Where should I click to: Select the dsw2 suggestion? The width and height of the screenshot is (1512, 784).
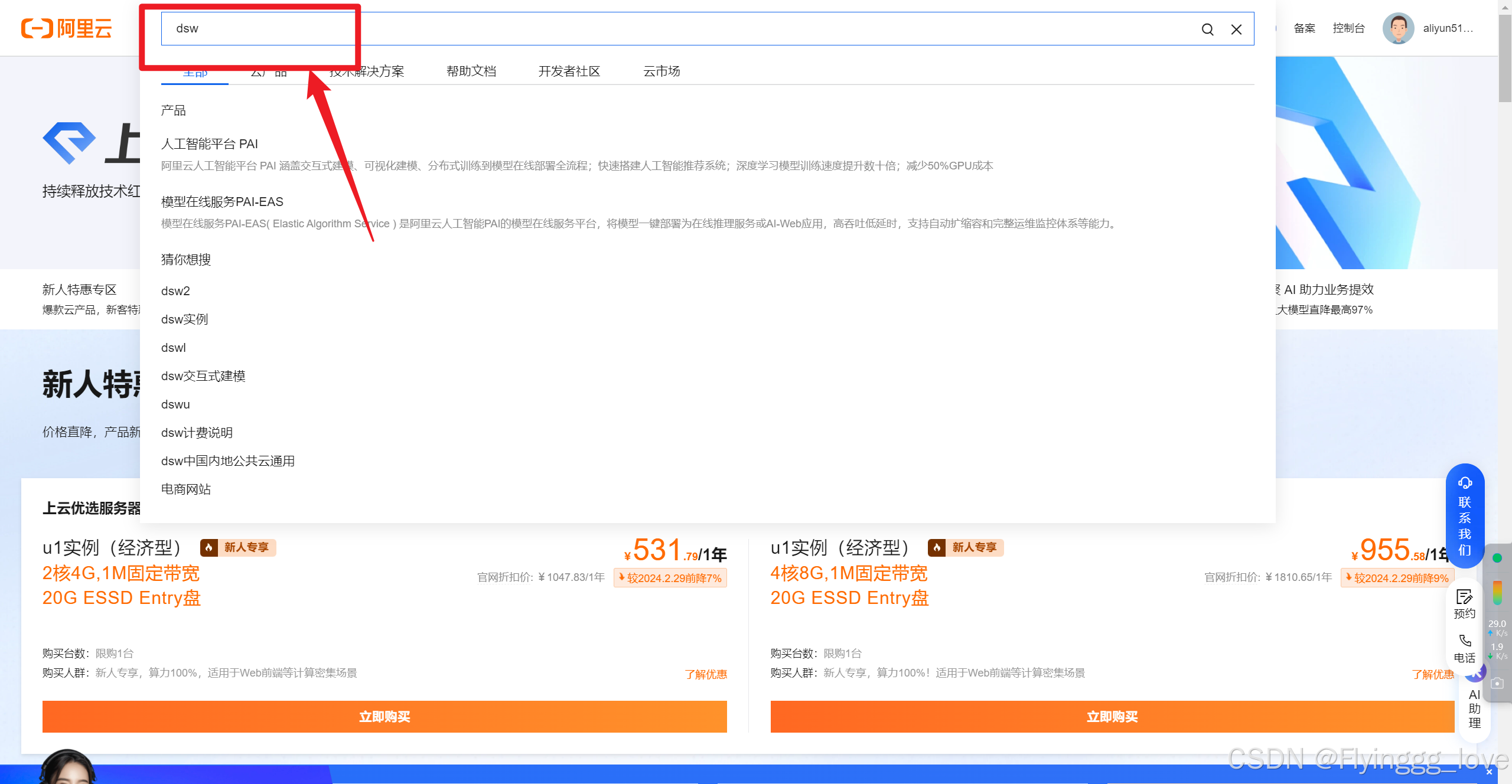pos(175,291)
